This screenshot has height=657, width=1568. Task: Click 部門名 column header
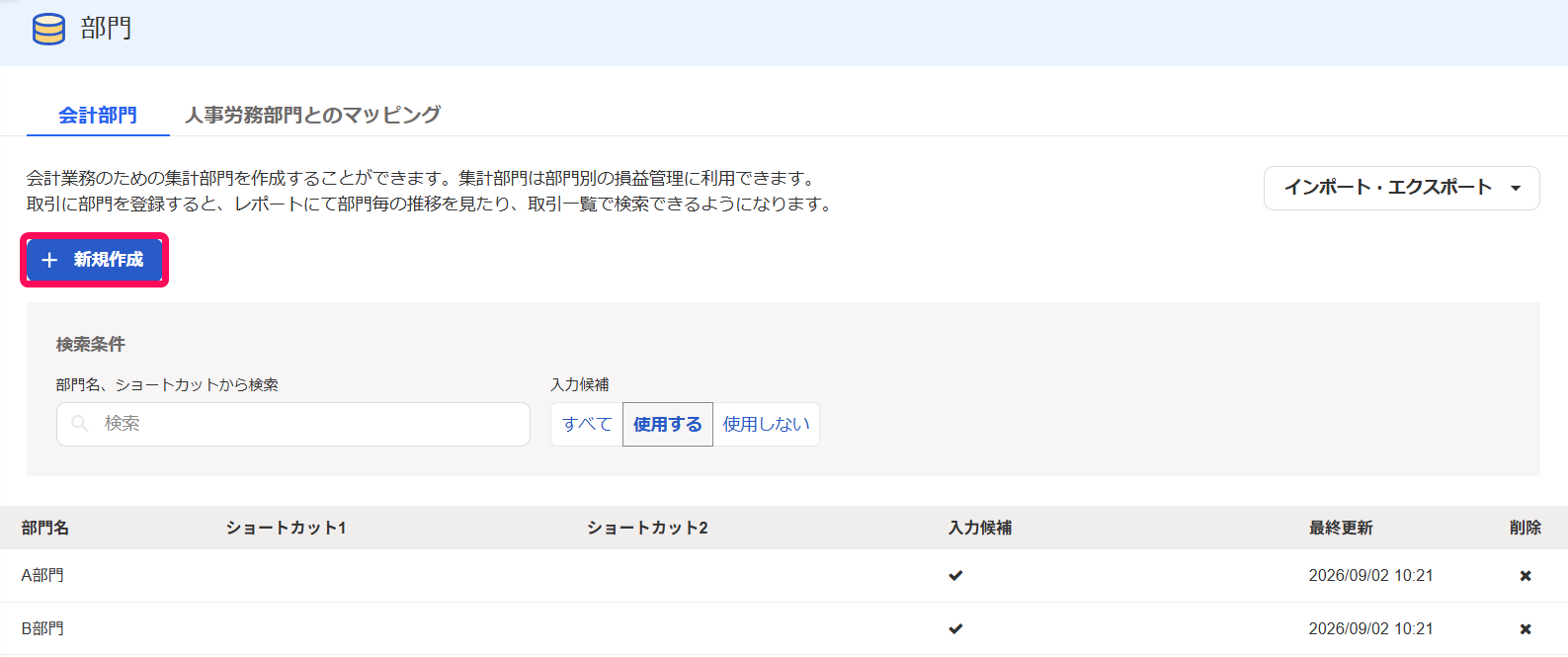click(x=45, y=528)
